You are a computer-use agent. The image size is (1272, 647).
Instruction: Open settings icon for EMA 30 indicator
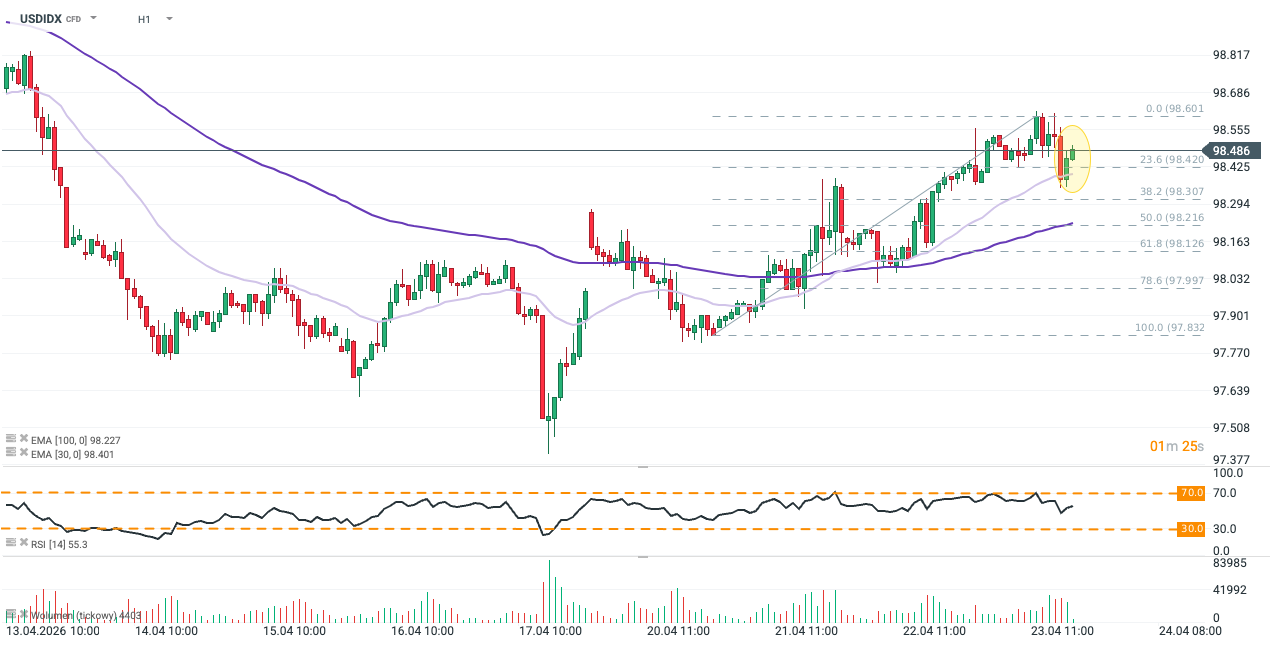(x=10, y=453)
